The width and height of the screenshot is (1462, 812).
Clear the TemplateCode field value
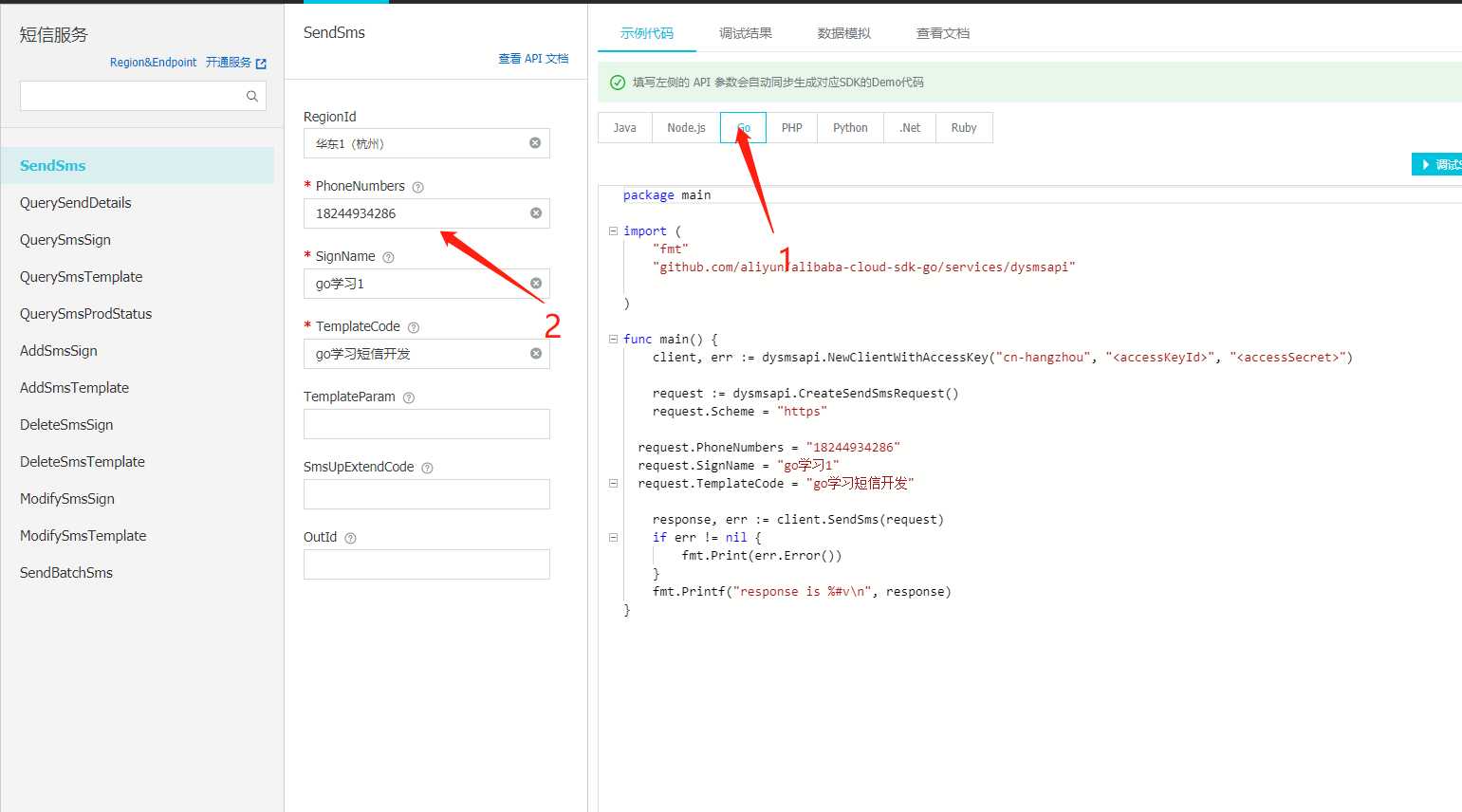coord(536,354)
